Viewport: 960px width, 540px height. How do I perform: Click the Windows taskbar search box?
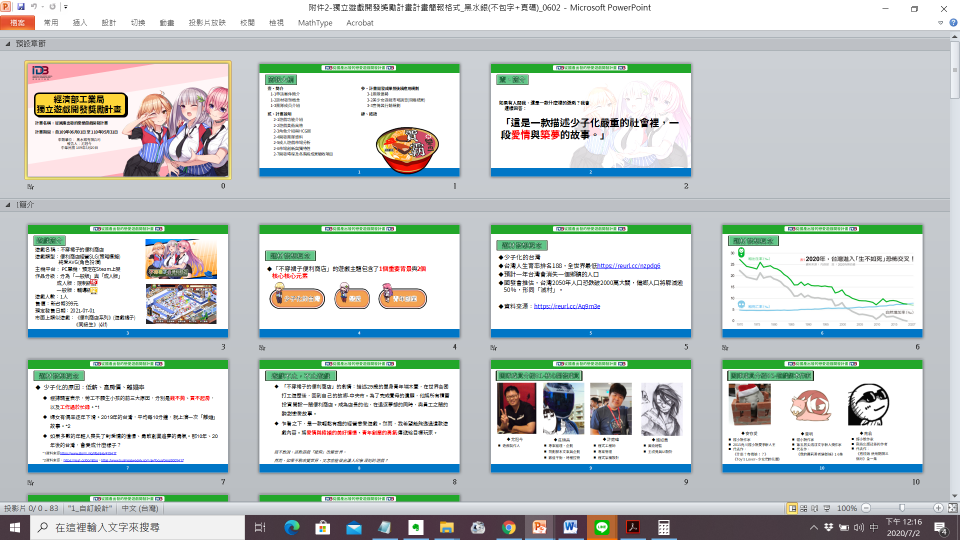coord(138,527)
